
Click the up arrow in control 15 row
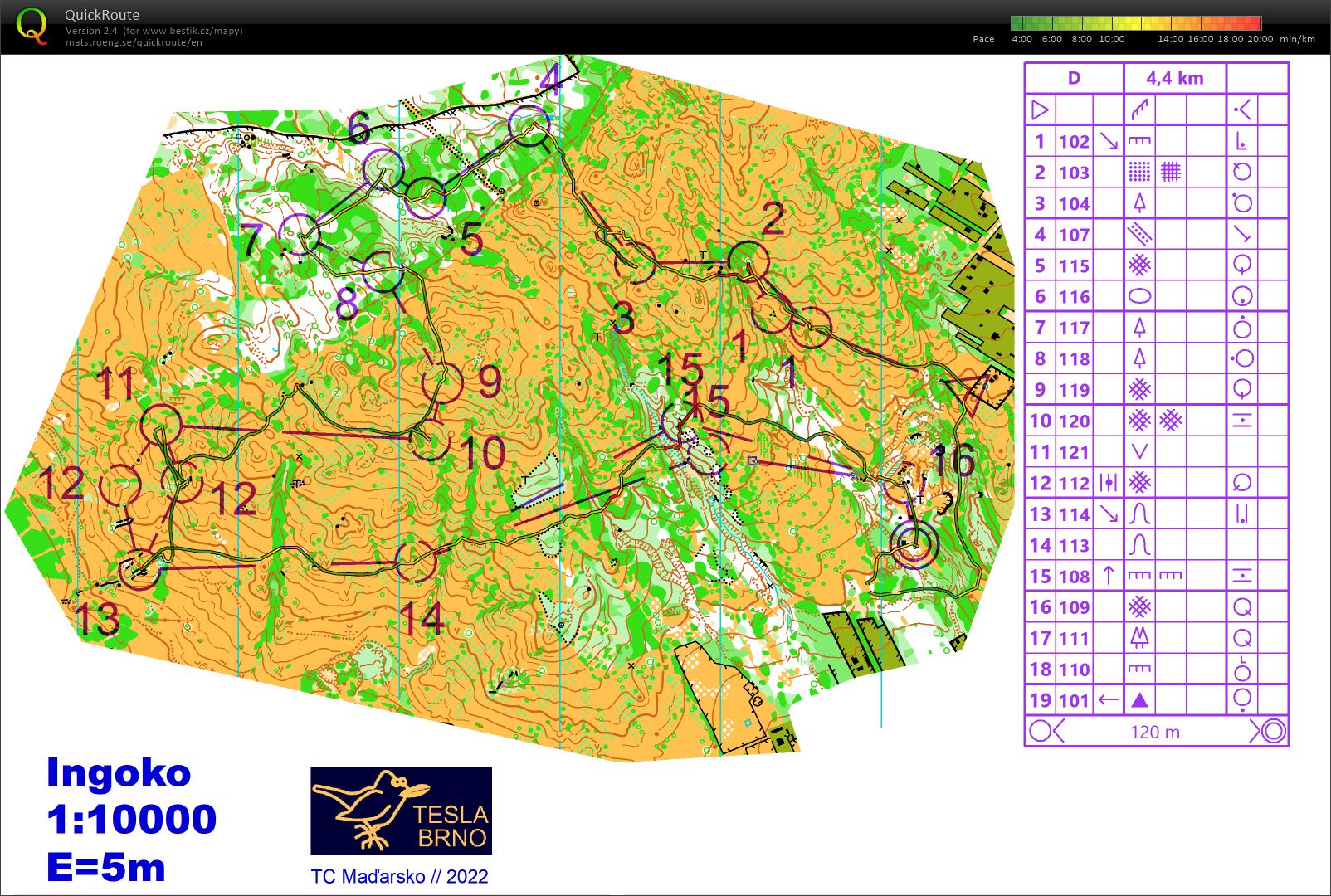click(1109, 576)
